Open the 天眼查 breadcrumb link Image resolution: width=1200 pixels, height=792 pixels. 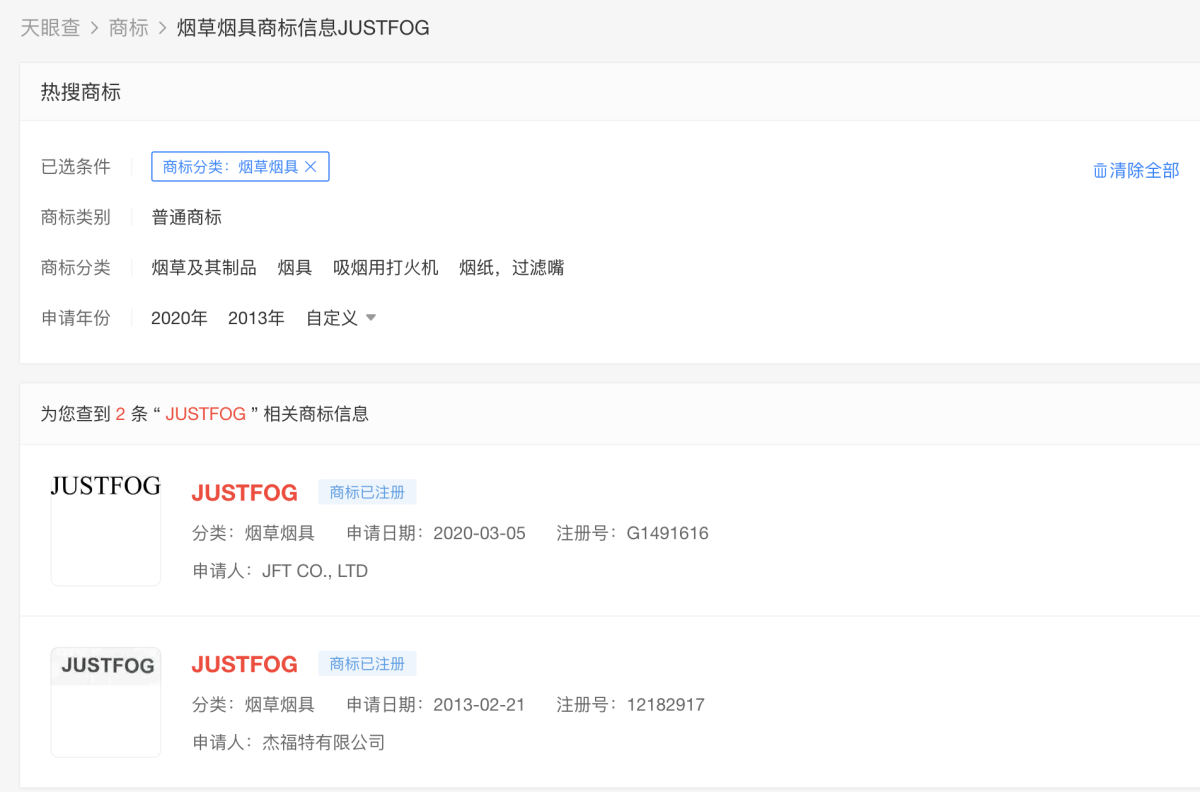pos(50,28)
